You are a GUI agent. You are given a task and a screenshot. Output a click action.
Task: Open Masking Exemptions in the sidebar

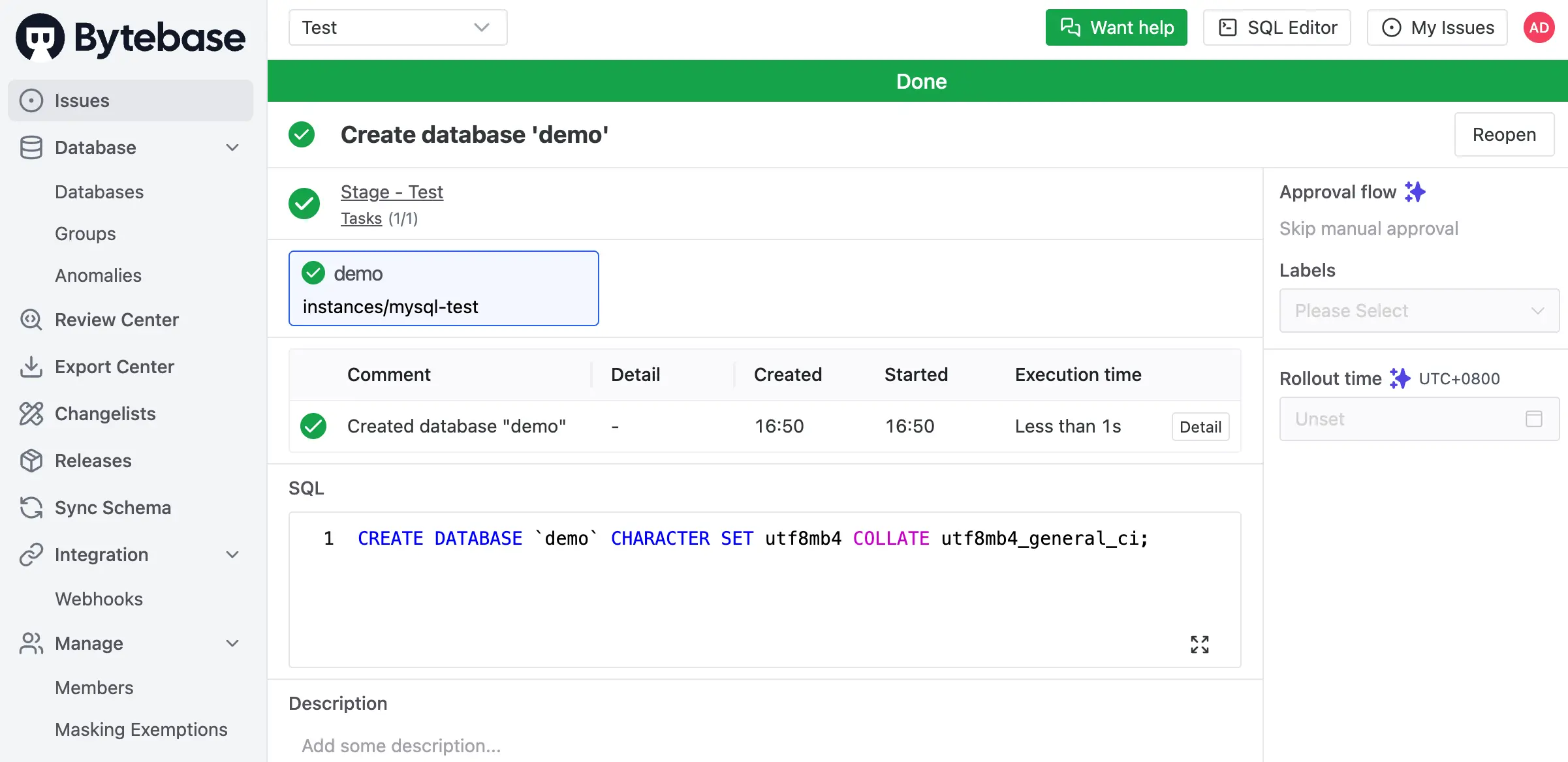(141, 729)
